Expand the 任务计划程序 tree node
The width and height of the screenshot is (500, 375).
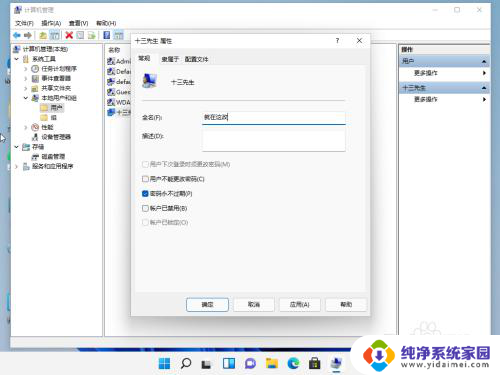tap(26, 69)
